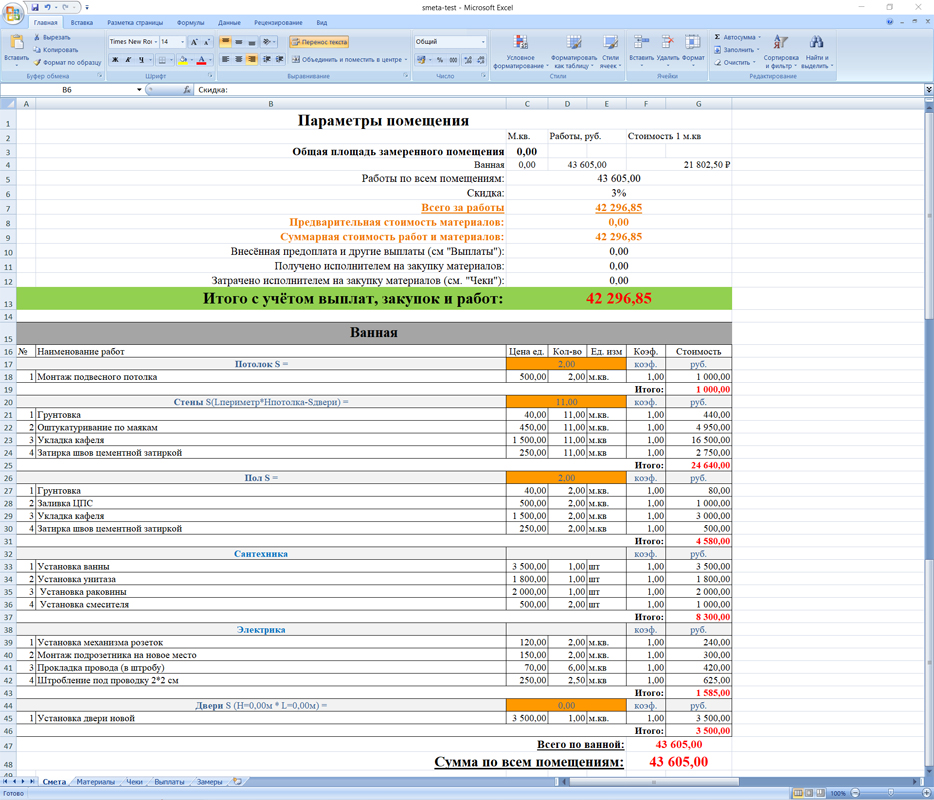Switch to the Вставка ribbon tab

[82, 23]
